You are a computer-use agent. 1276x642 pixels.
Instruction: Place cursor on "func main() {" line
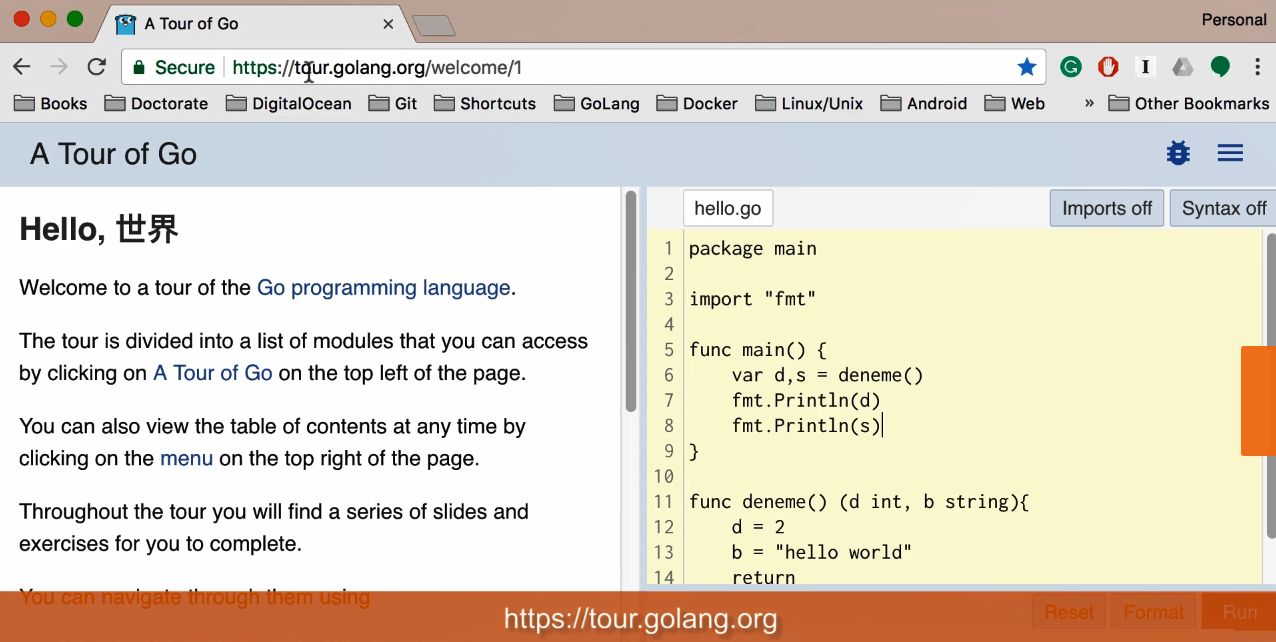[758, 350]
